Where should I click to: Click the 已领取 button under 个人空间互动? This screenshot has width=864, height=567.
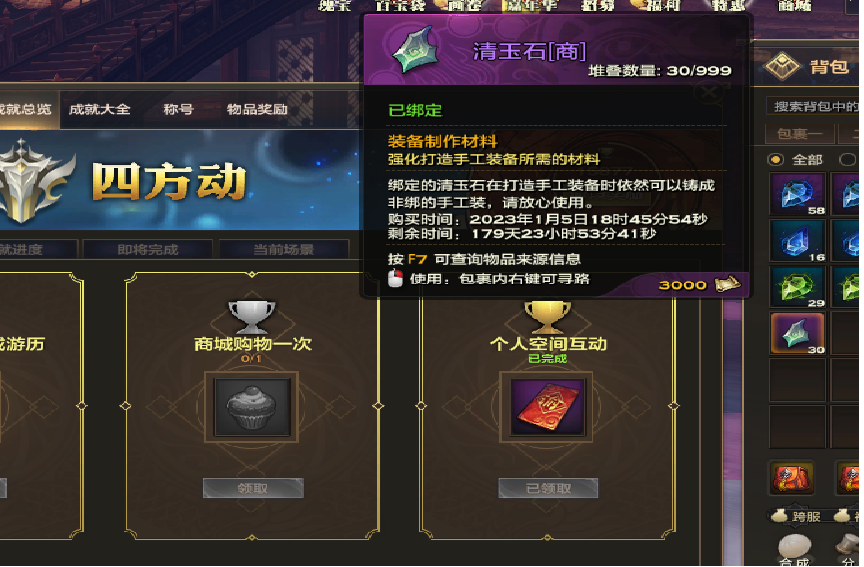[x=548, y=488]
